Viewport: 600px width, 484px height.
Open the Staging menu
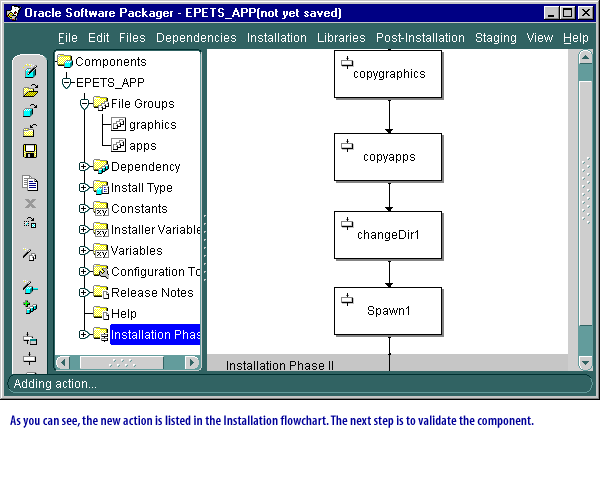pyautogui.click(x=496, y=38)
